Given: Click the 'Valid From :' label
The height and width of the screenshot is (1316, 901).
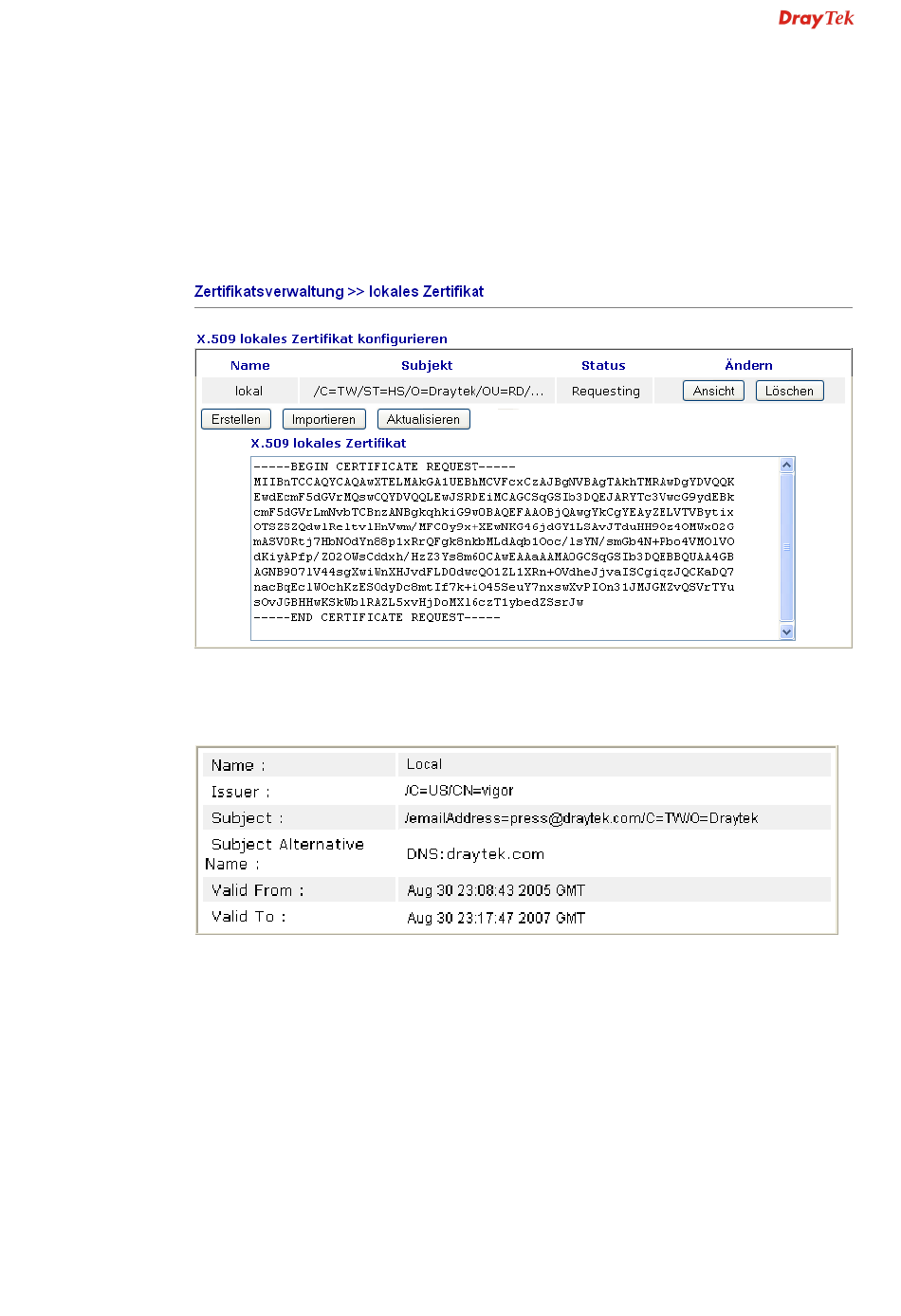Looking at the screenshot, I should pos(257,890).
